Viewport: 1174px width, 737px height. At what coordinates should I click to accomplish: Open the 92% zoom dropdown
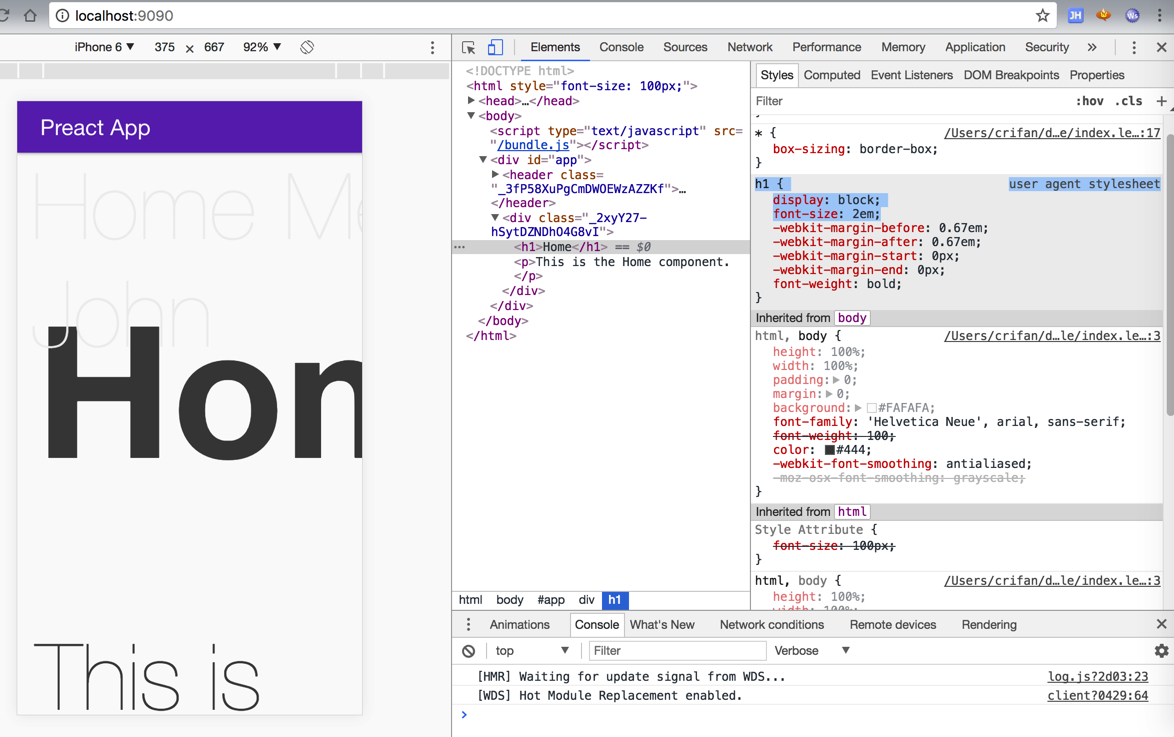pos(262,47)
